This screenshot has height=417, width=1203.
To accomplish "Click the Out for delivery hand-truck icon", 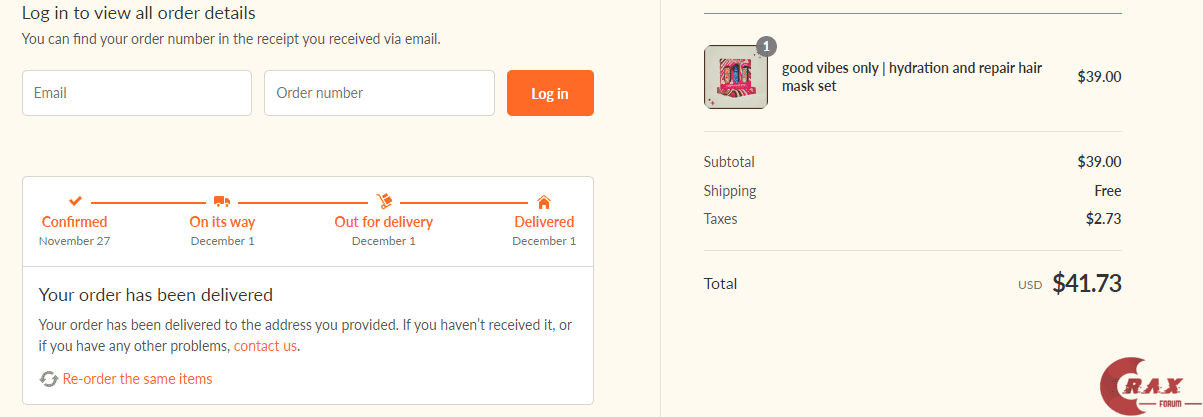I will [x=384, y=201].
